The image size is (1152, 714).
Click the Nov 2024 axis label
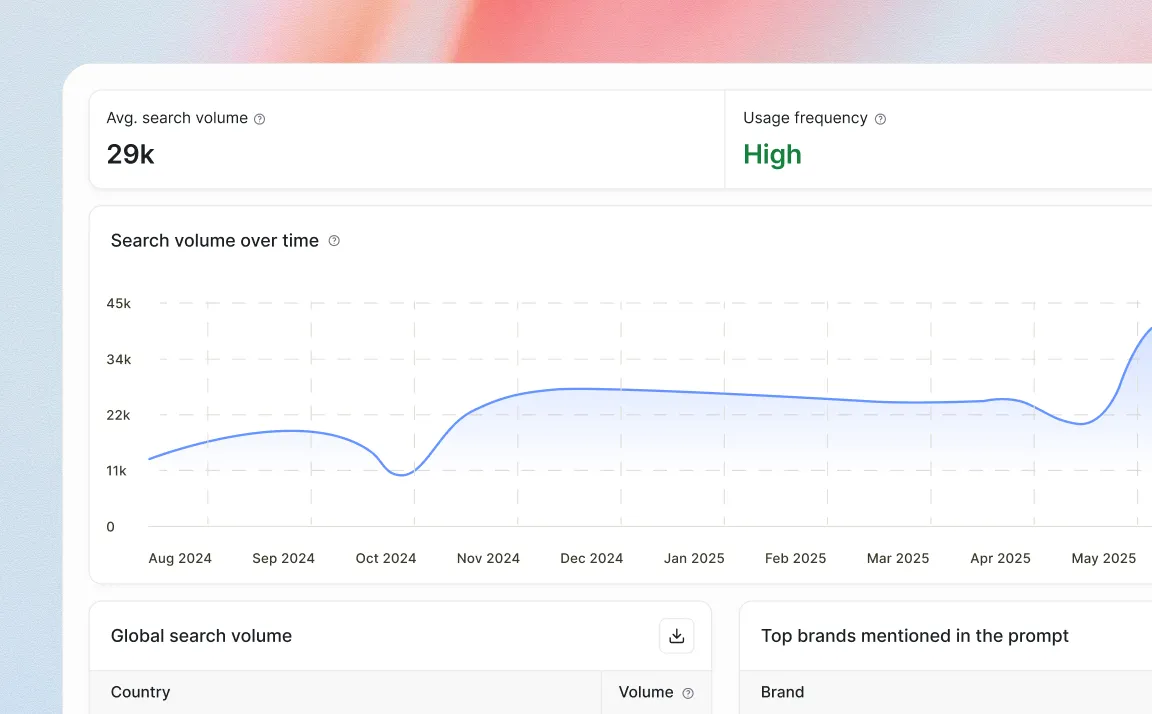tap(489, 558)
